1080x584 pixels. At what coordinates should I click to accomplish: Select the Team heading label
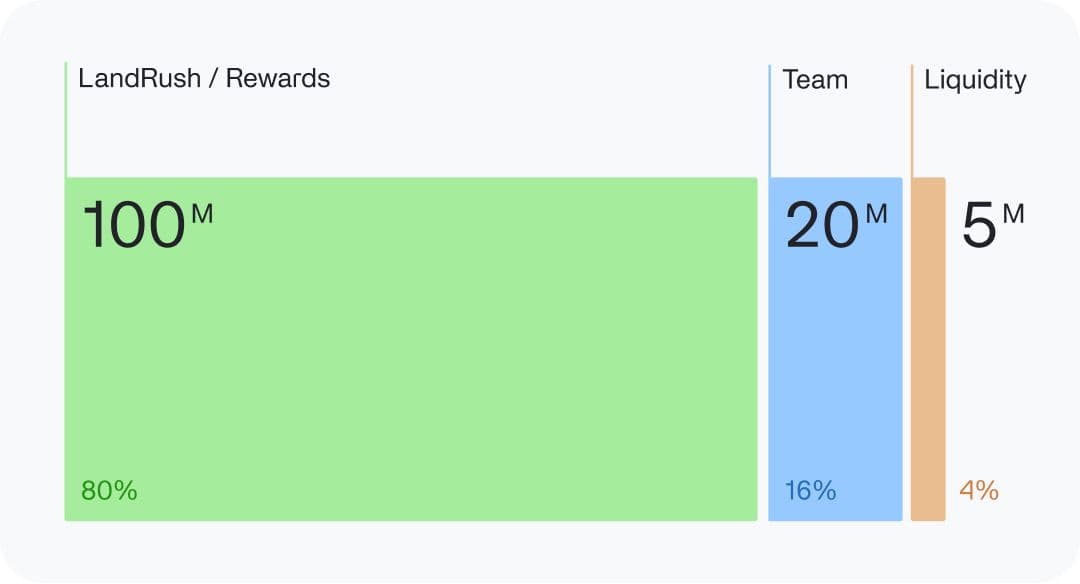815,80
